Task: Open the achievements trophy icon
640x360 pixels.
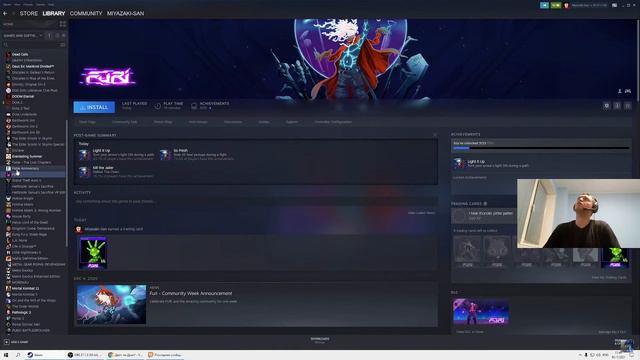Action: [x=194, y=106]
